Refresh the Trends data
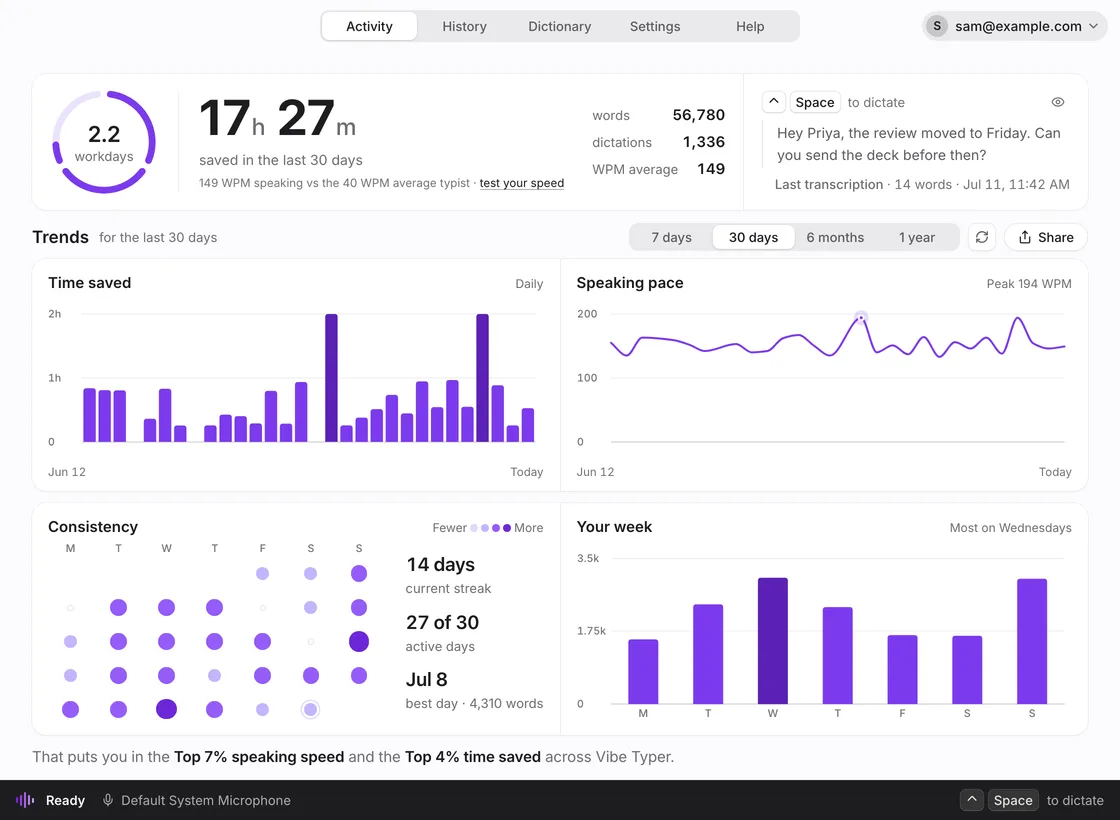This screenshot has height=820, width=1120. (x=981, y=237)
